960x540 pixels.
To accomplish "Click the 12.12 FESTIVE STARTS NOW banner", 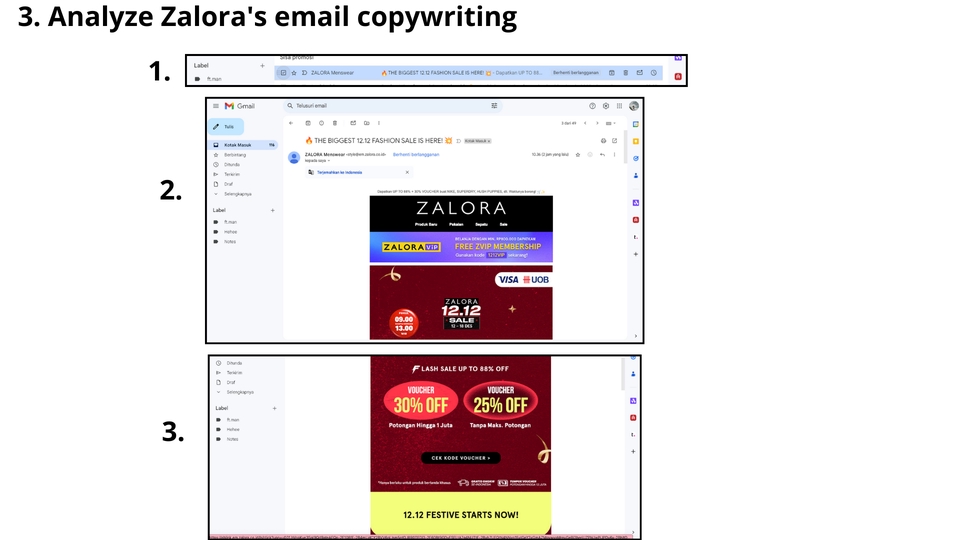I will click(x=461, y=514).
